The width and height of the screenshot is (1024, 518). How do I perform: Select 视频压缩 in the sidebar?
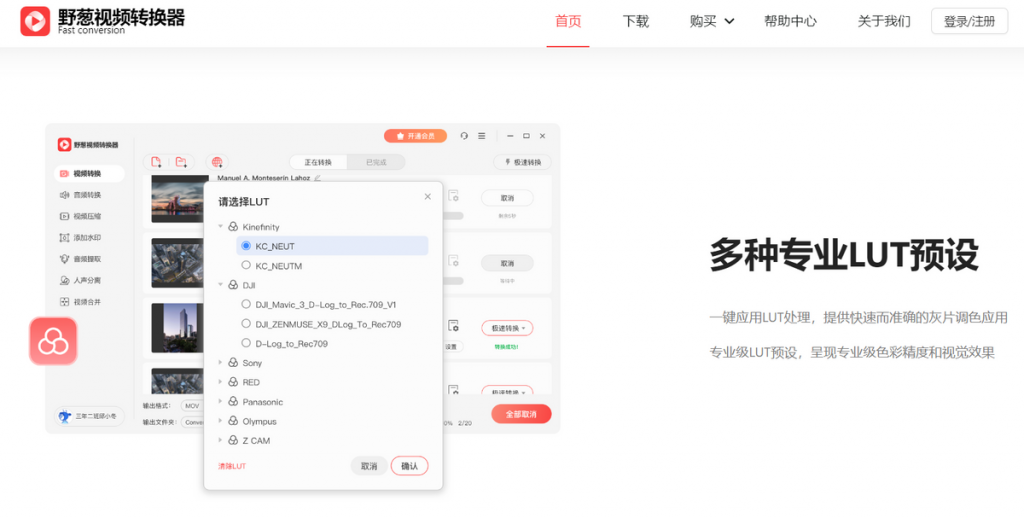click(x=81, y=216)
